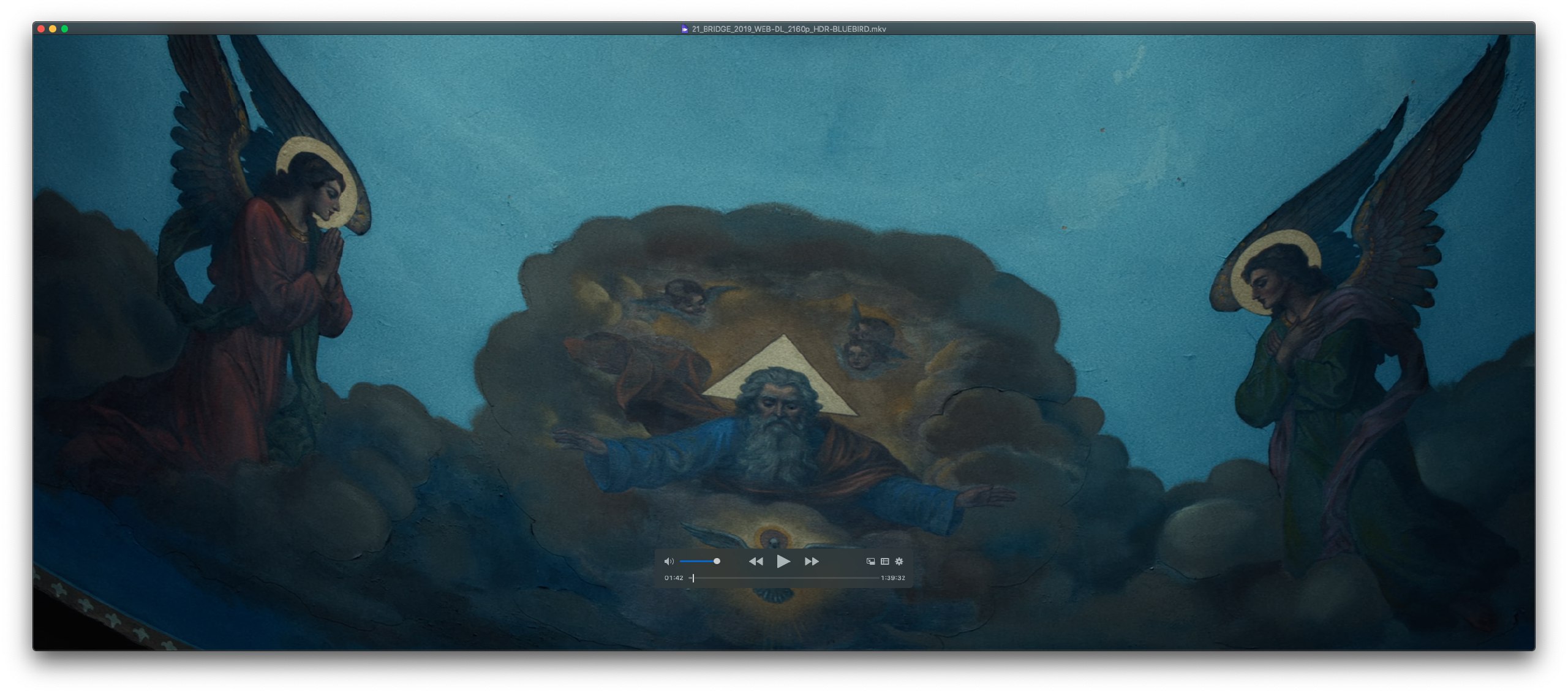Rewind with the double-left arrow button
The height and width of the screenshot is (694, 1568).
coord(756,561)
